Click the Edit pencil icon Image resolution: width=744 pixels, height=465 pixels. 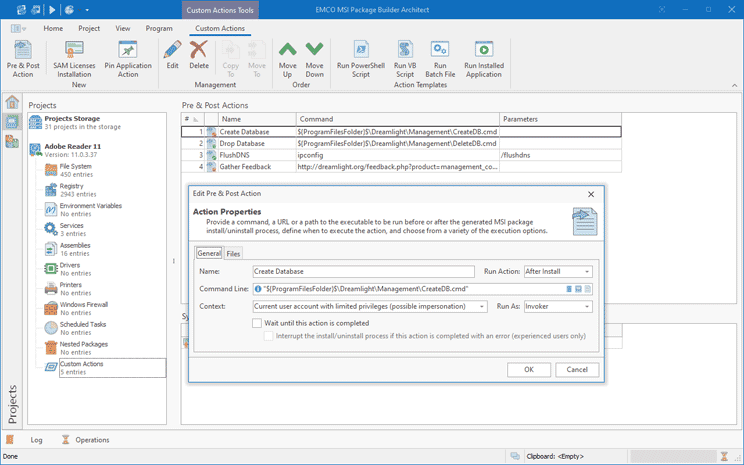point(173,50)
